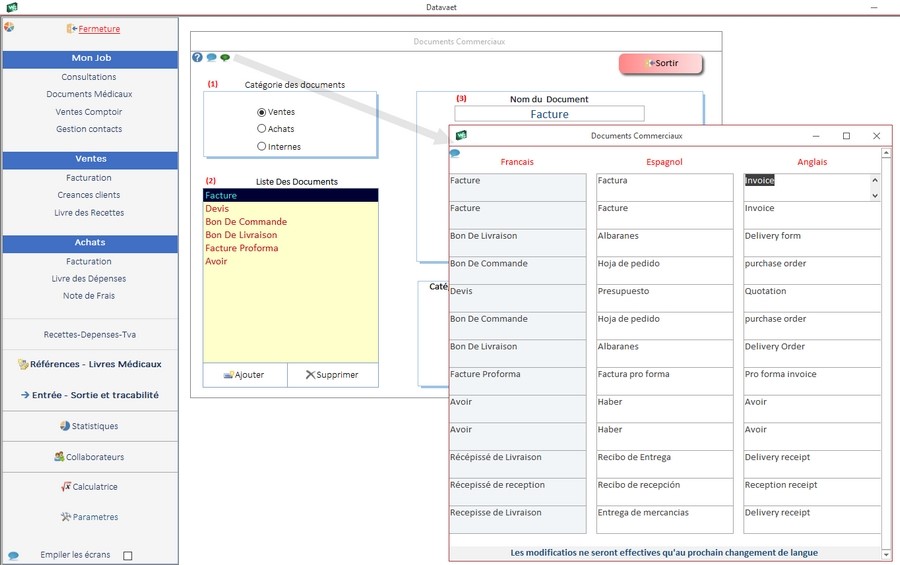Open Statistiques in the sidebar
This screenshot has height=565, width=900.
point(95,426)
